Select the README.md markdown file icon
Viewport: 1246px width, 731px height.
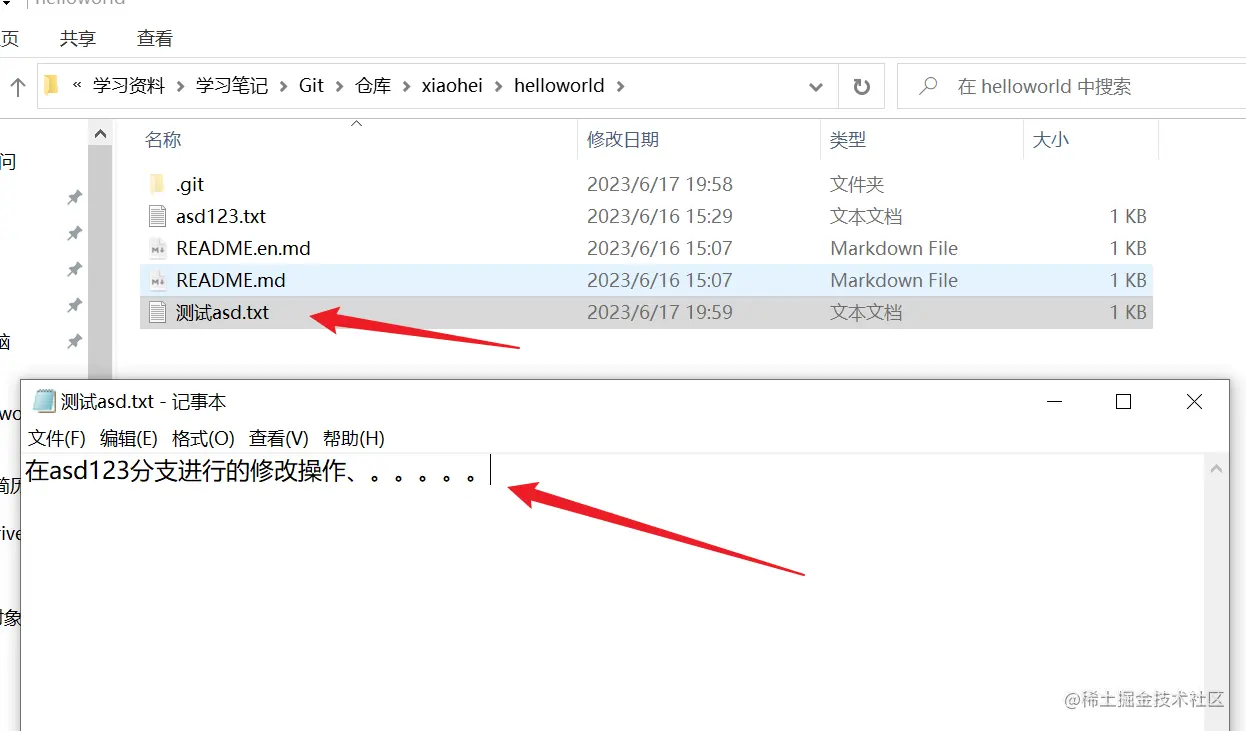pos(156,280)
